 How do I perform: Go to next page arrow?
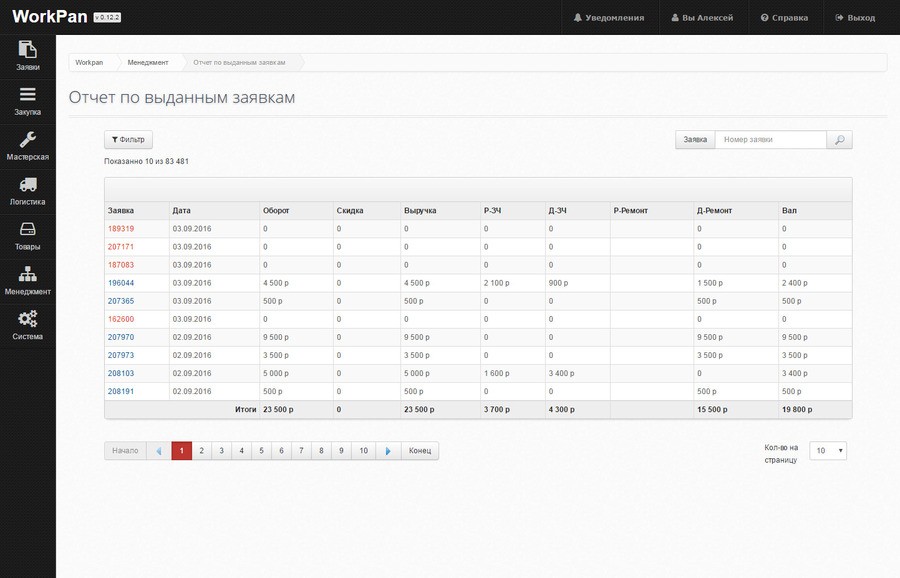pyautogui.click(x=389, y=451)
